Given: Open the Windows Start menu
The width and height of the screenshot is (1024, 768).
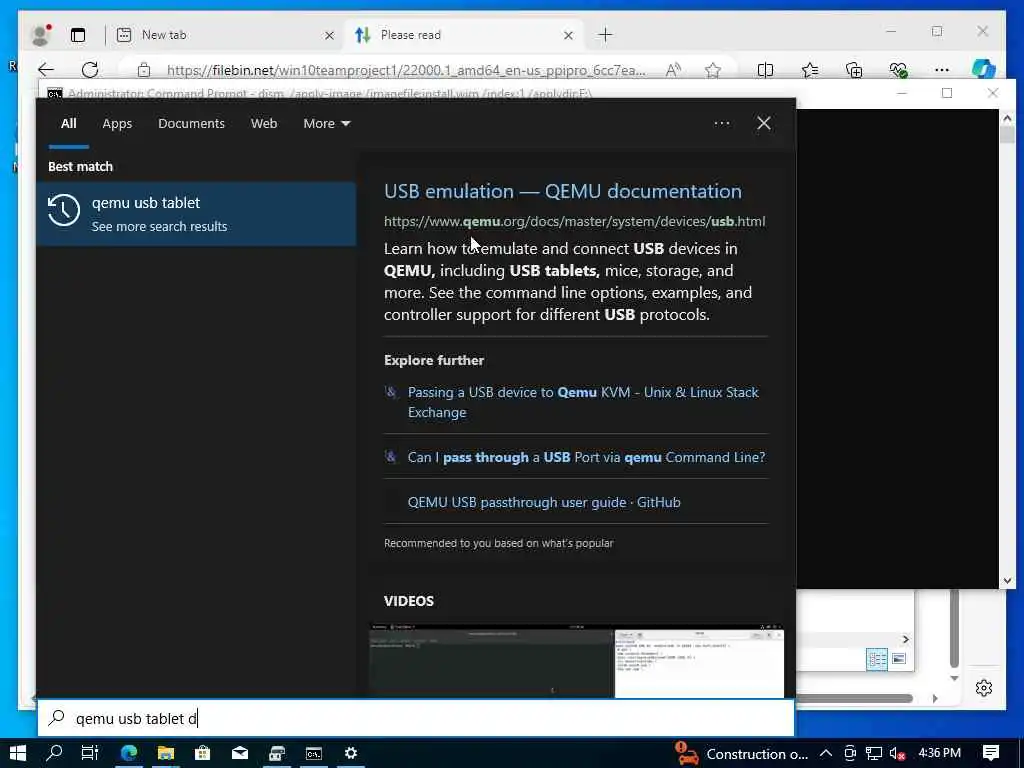Looking at the screenshot, I should click(18, 753).
